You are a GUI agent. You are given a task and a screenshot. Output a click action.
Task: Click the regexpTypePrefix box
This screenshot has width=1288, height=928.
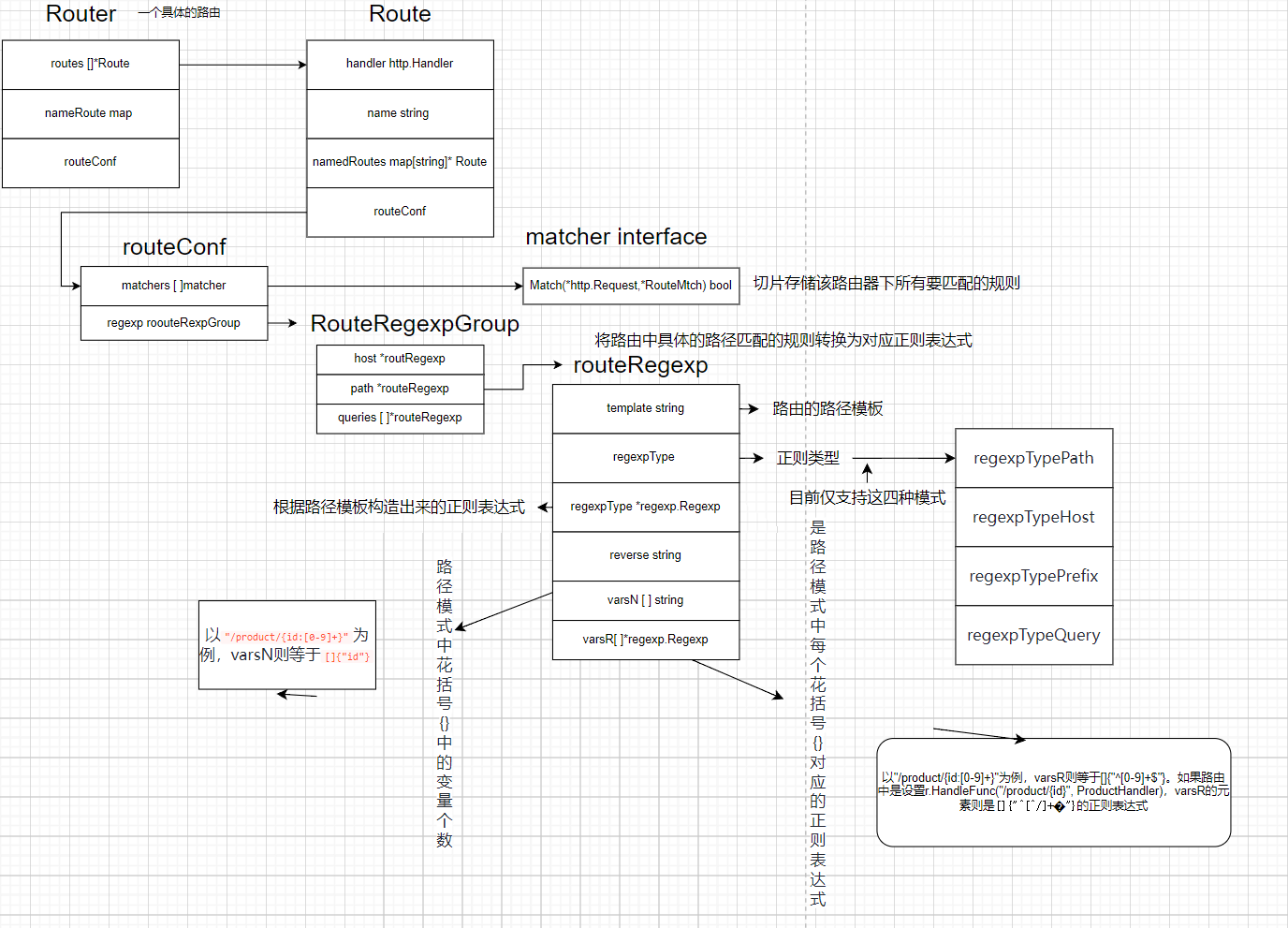point(1033,576)
